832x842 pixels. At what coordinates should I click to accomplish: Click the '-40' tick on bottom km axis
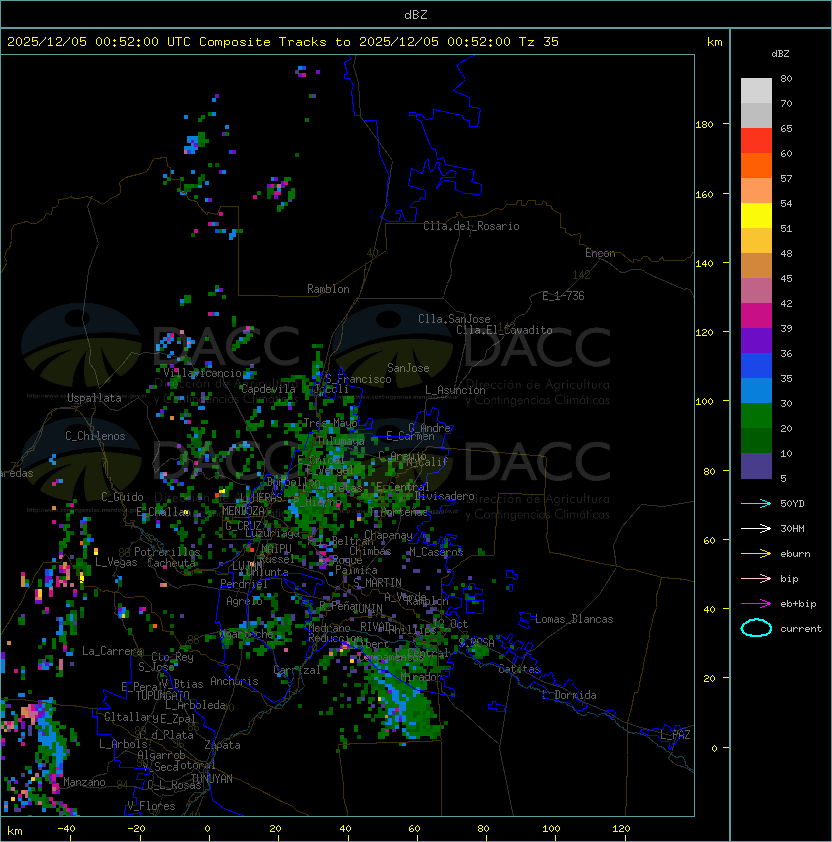67,829
